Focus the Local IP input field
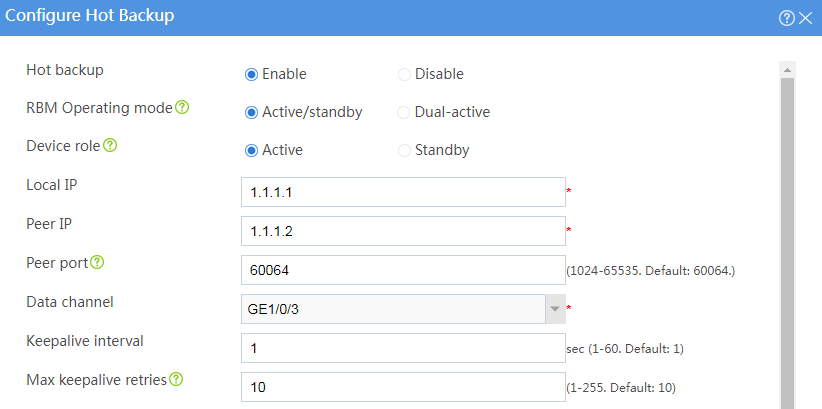 coord(403,192)
